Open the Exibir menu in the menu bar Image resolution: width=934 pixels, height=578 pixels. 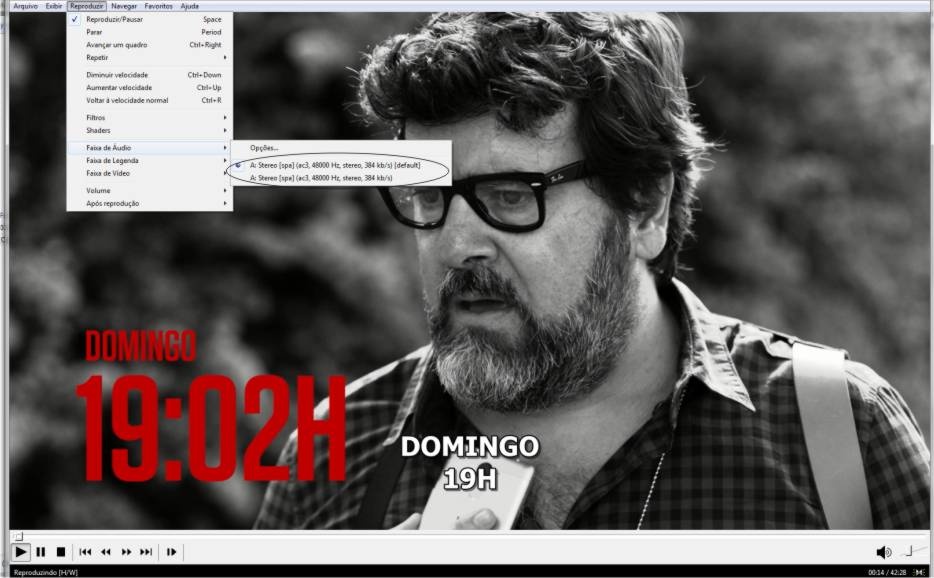[54, 6]
